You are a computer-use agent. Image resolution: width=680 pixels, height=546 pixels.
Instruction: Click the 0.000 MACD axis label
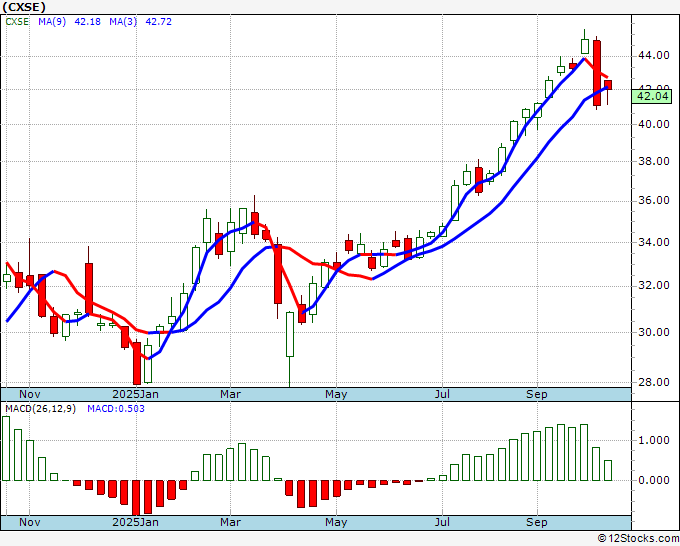point(653,480)
